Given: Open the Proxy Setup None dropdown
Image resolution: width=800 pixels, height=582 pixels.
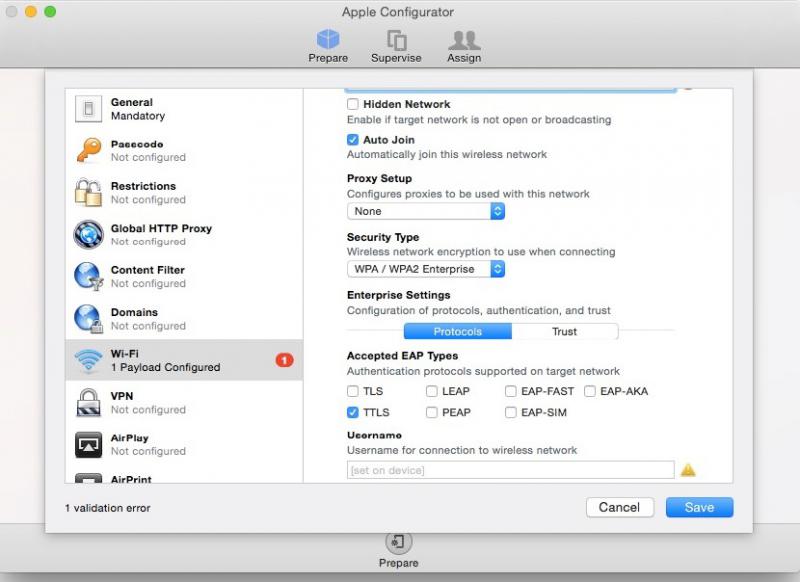Looking at the screenshot, I should [426, 211].
